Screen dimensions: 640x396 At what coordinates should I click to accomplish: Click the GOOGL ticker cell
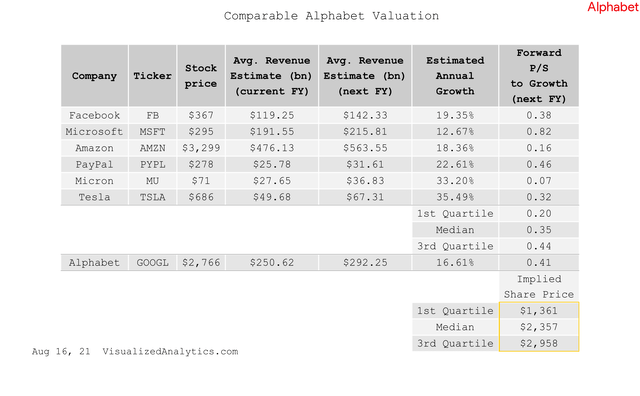coord(152,263)
